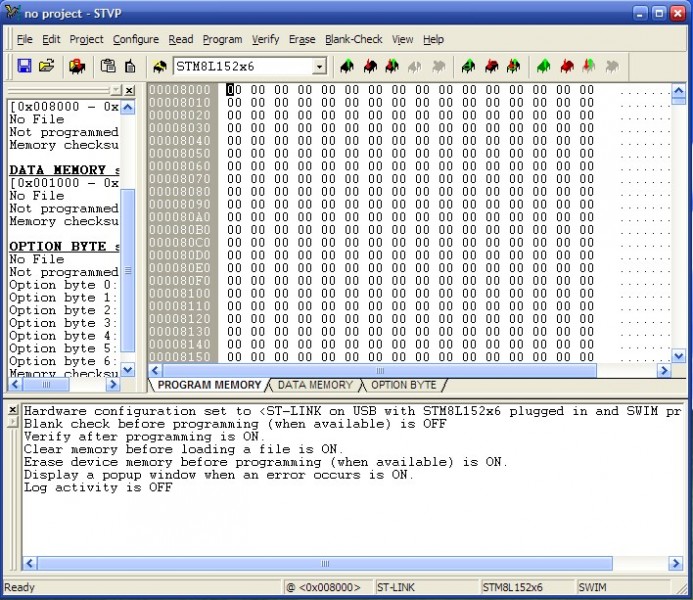Click red Program icon in third bug group
693x600 pixels.
(x=566, y=66)
